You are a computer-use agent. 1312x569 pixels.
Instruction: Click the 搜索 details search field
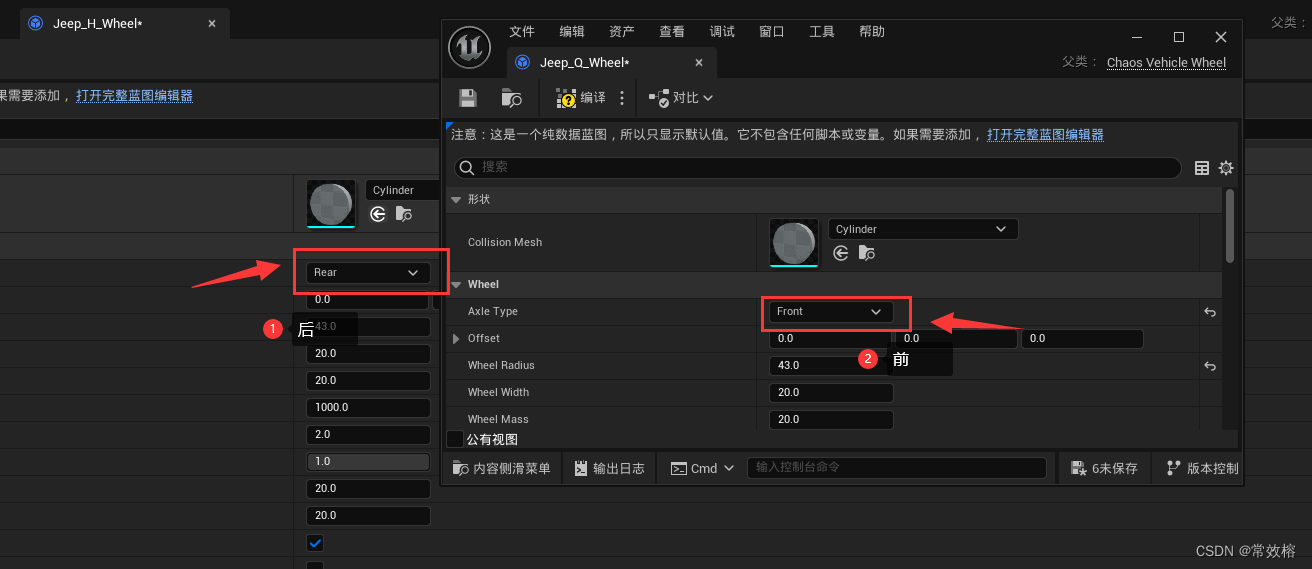point(818,167)
